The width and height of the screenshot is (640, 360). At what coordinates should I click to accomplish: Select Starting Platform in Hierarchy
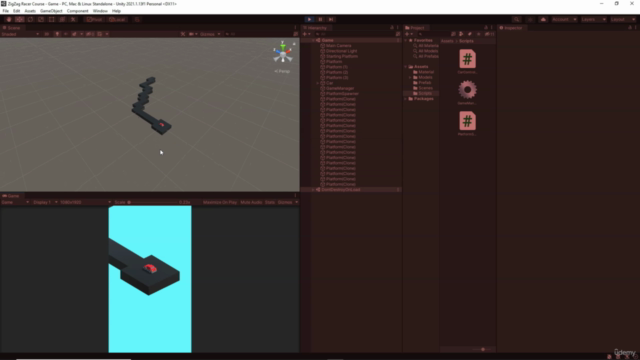(342, 56)
